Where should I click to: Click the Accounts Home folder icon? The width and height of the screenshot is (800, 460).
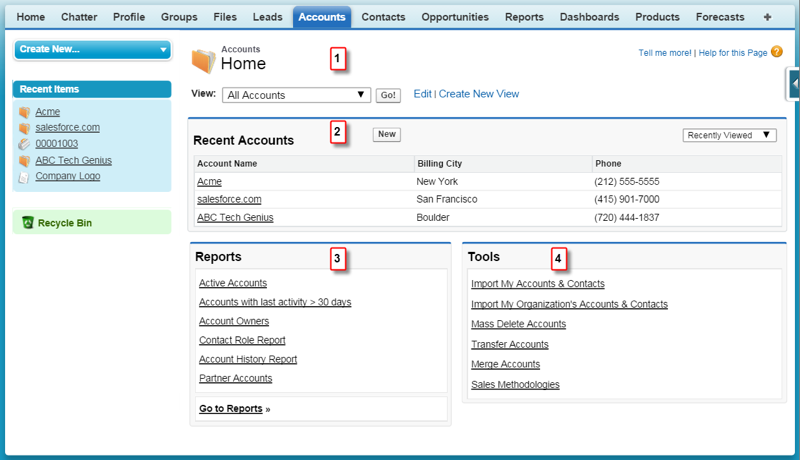[204, 61]
